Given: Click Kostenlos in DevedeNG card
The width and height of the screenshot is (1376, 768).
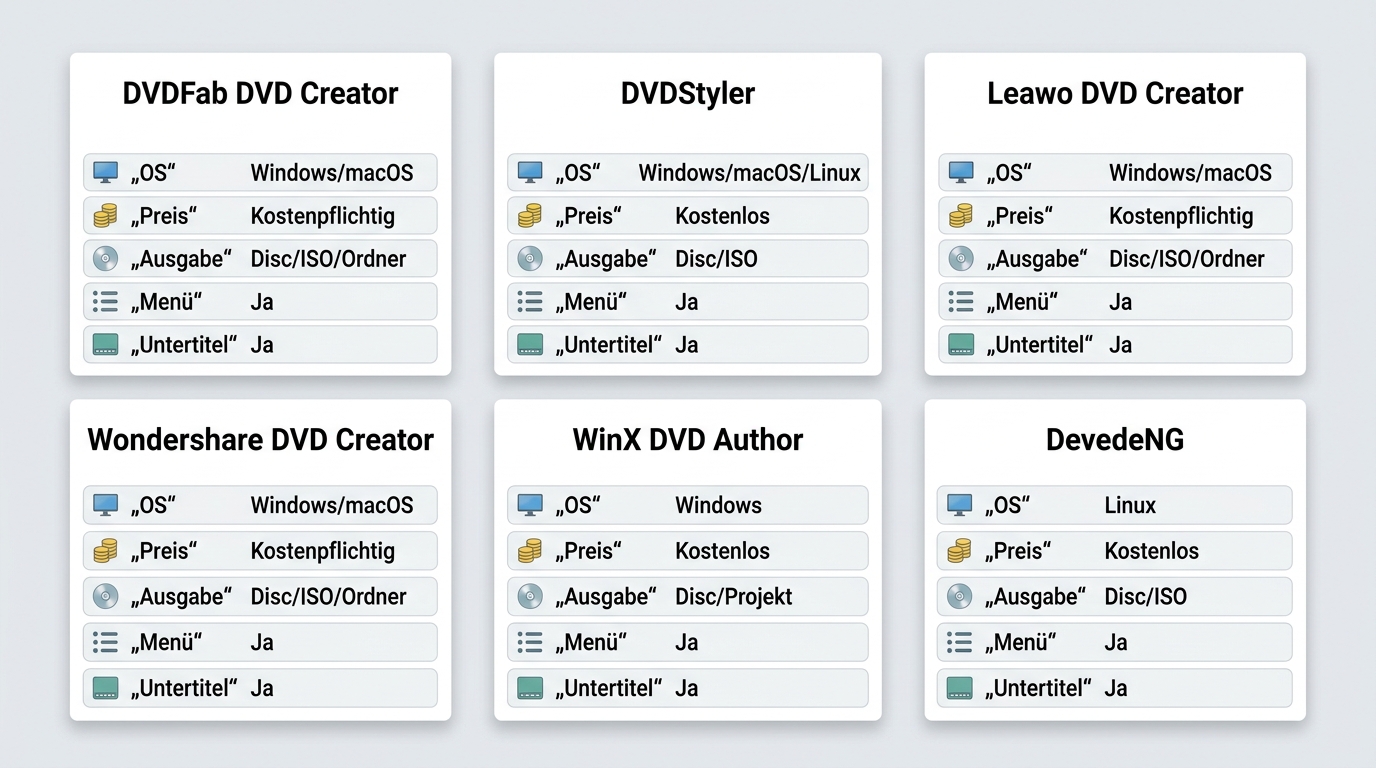Looking at the screenshot, I should (1151, 551).
